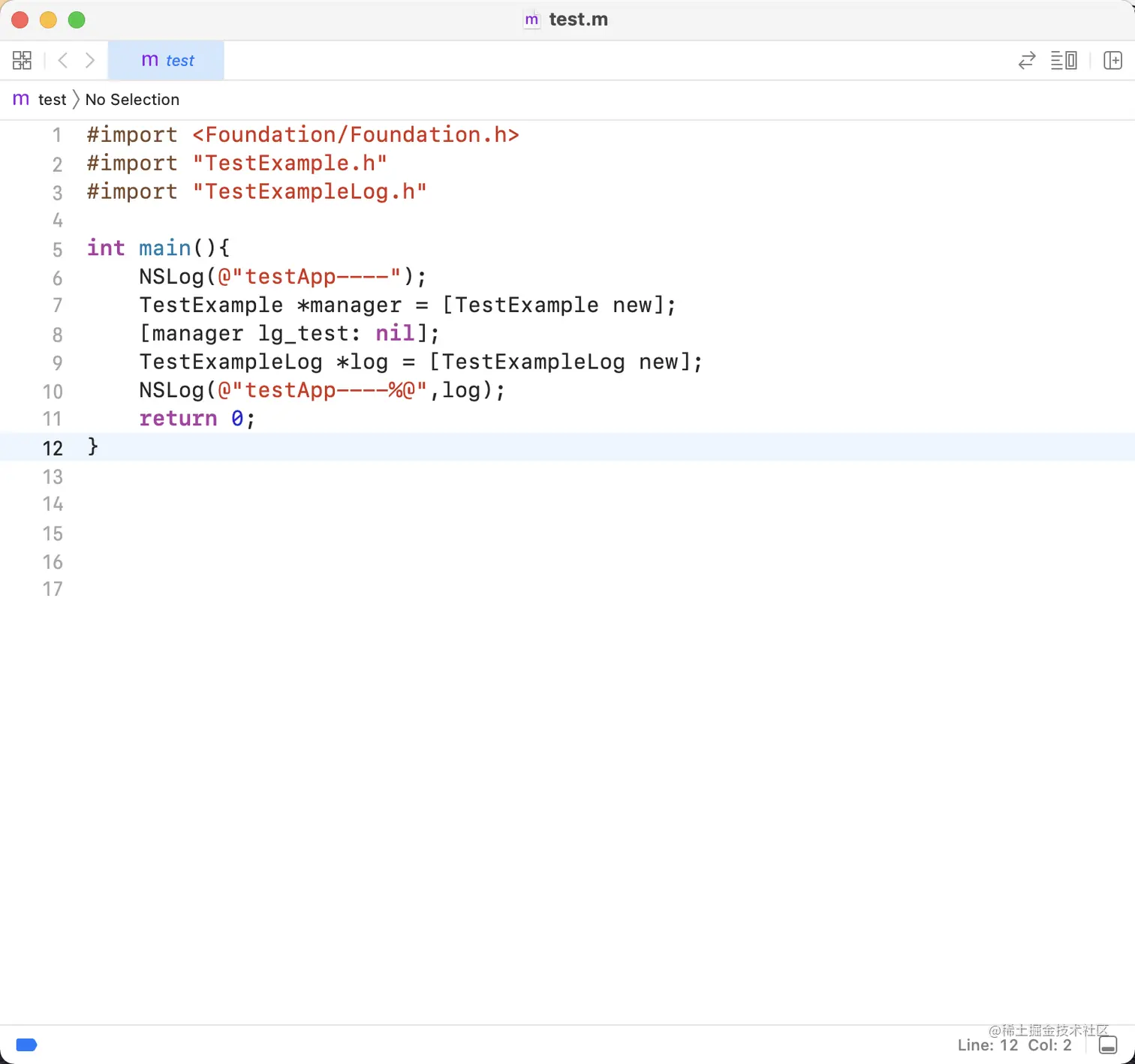Open the editor options lines icon
Viewport: 1135px width, 1064px height.
click(1064, 60)
